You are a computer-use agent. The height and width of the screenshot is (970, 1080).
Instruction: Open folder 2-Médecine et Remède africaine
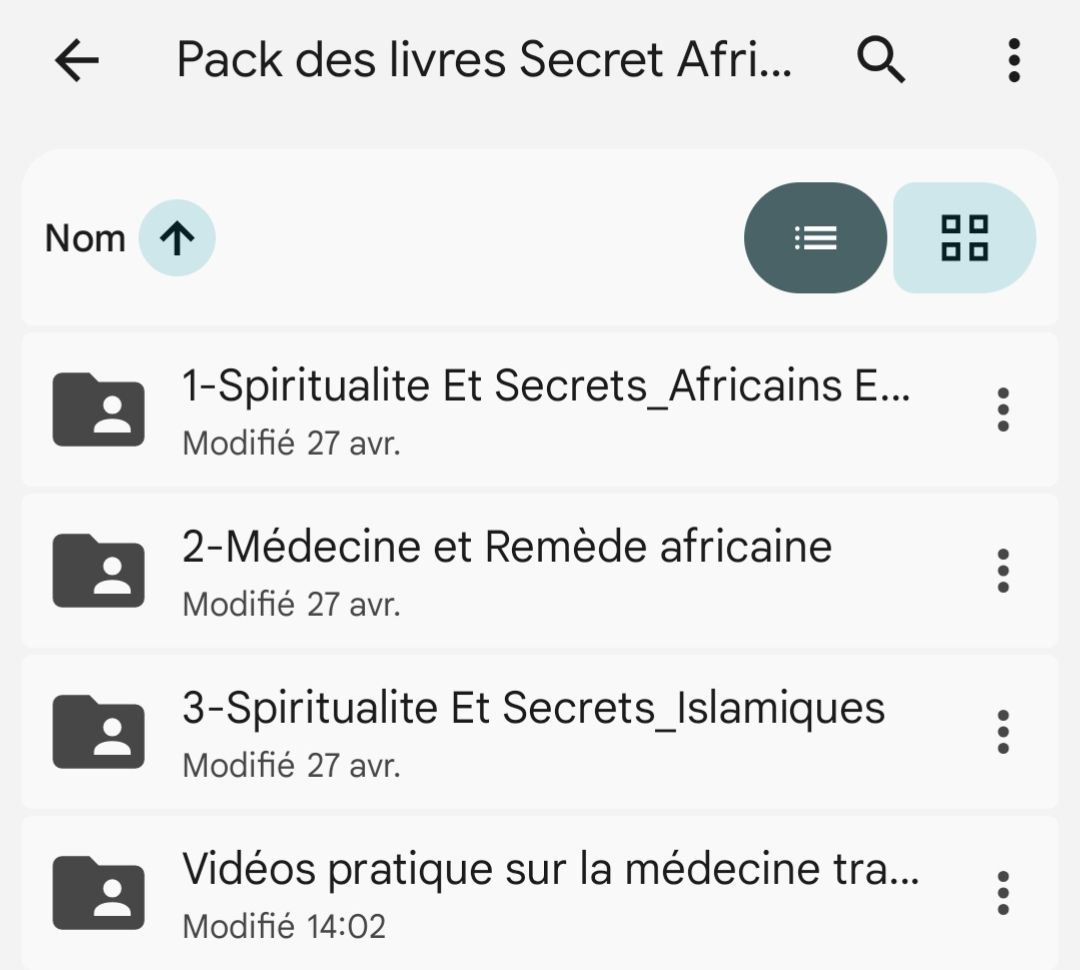[x=539, y=571]
